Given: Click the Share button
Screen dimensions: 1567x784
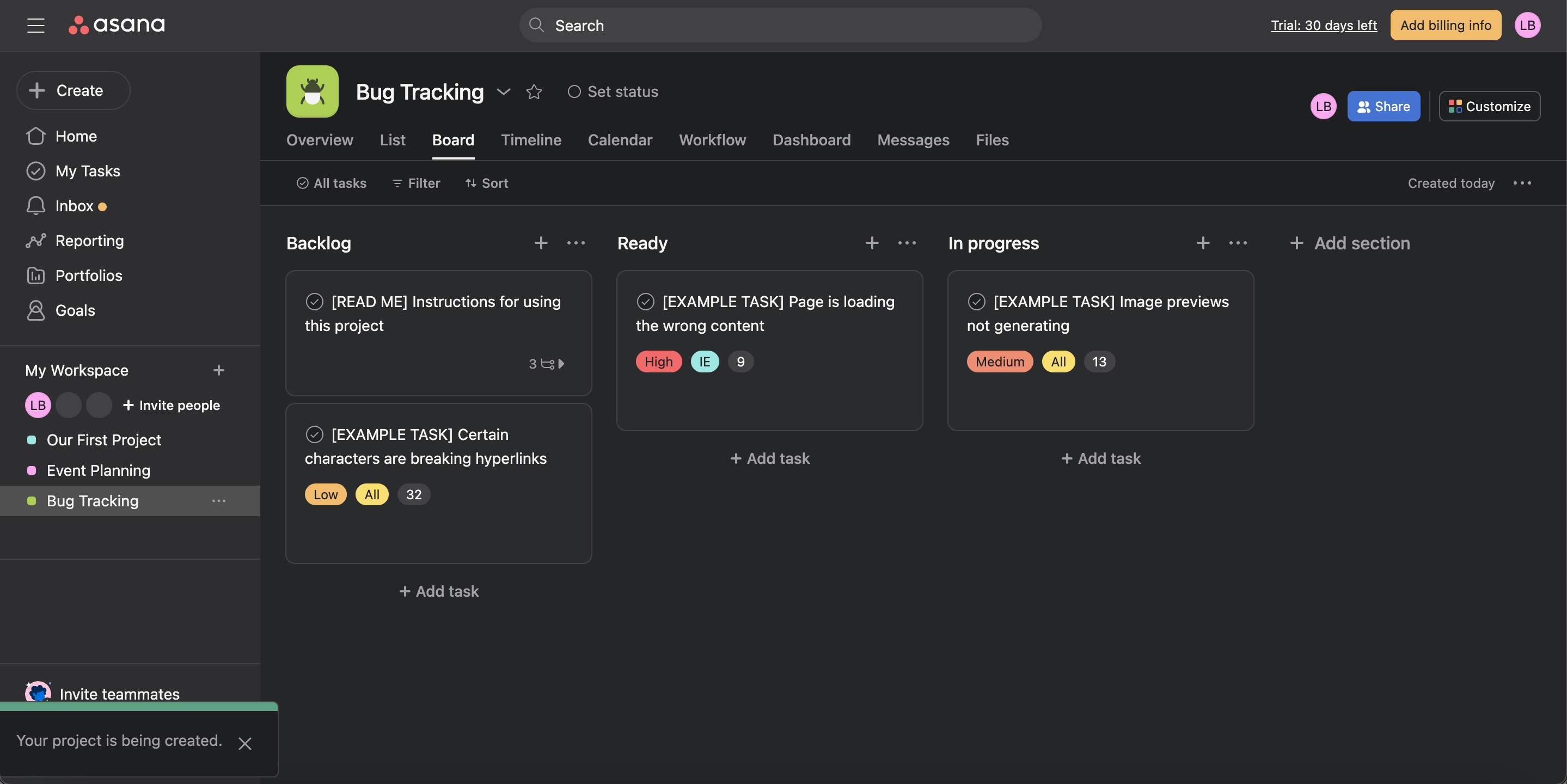Looking at the screenshot, I should coord(1384,107).
